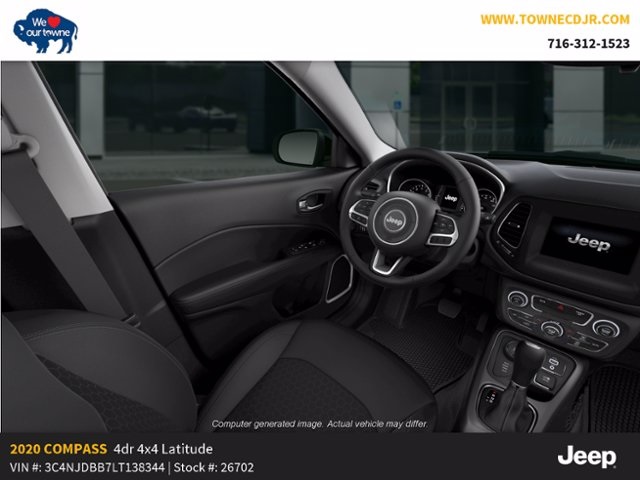Click the Stock # 26702 text
The height and width of the screenshot is (480, 640).
click(213, 467)
